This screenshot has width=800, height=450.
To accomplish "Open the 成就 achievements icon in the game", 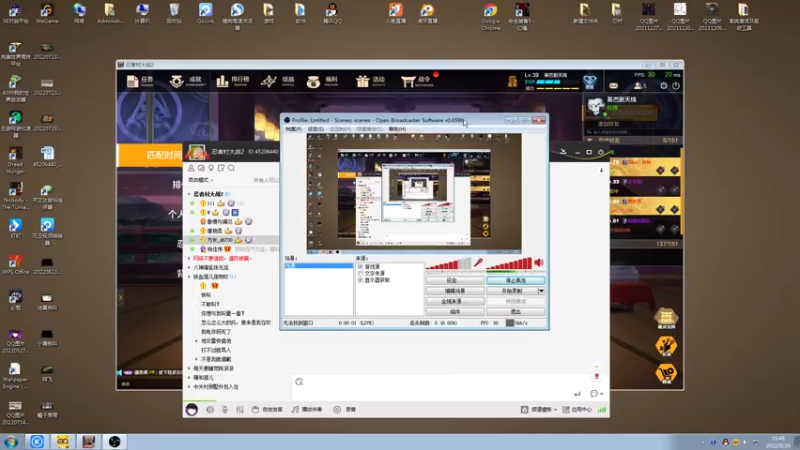I will [x=177, y=81].
